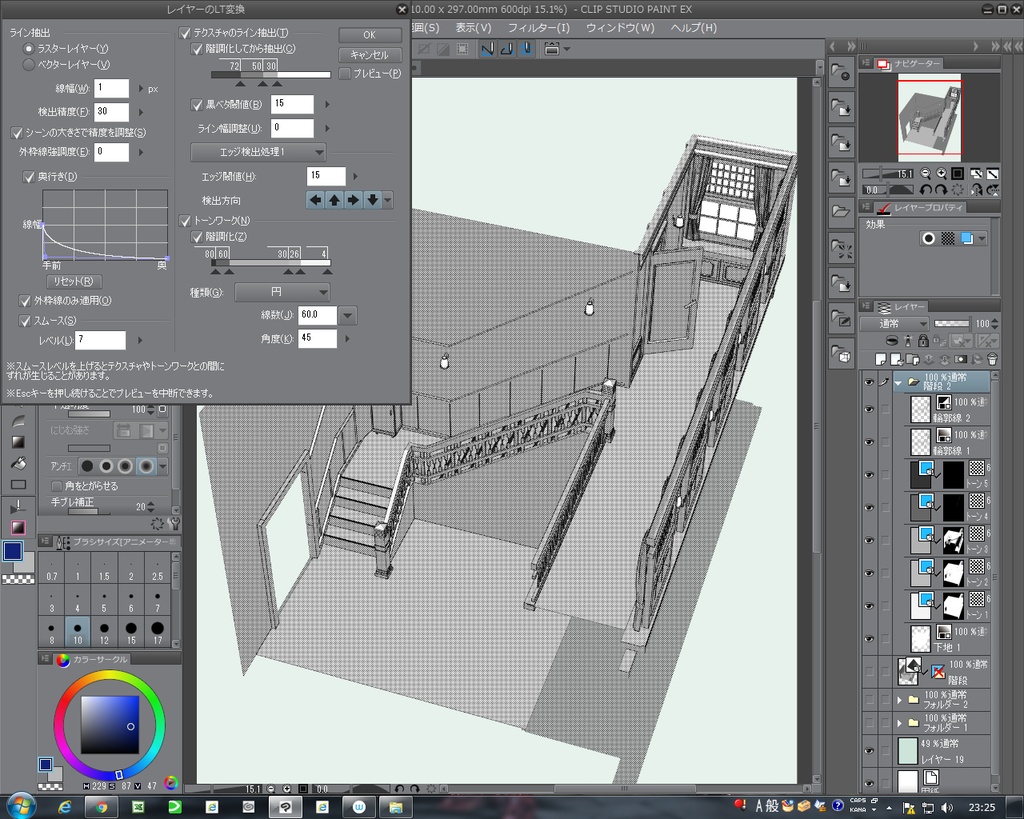Click the Reset (リセット) button under the graph

tap(75, 281)
